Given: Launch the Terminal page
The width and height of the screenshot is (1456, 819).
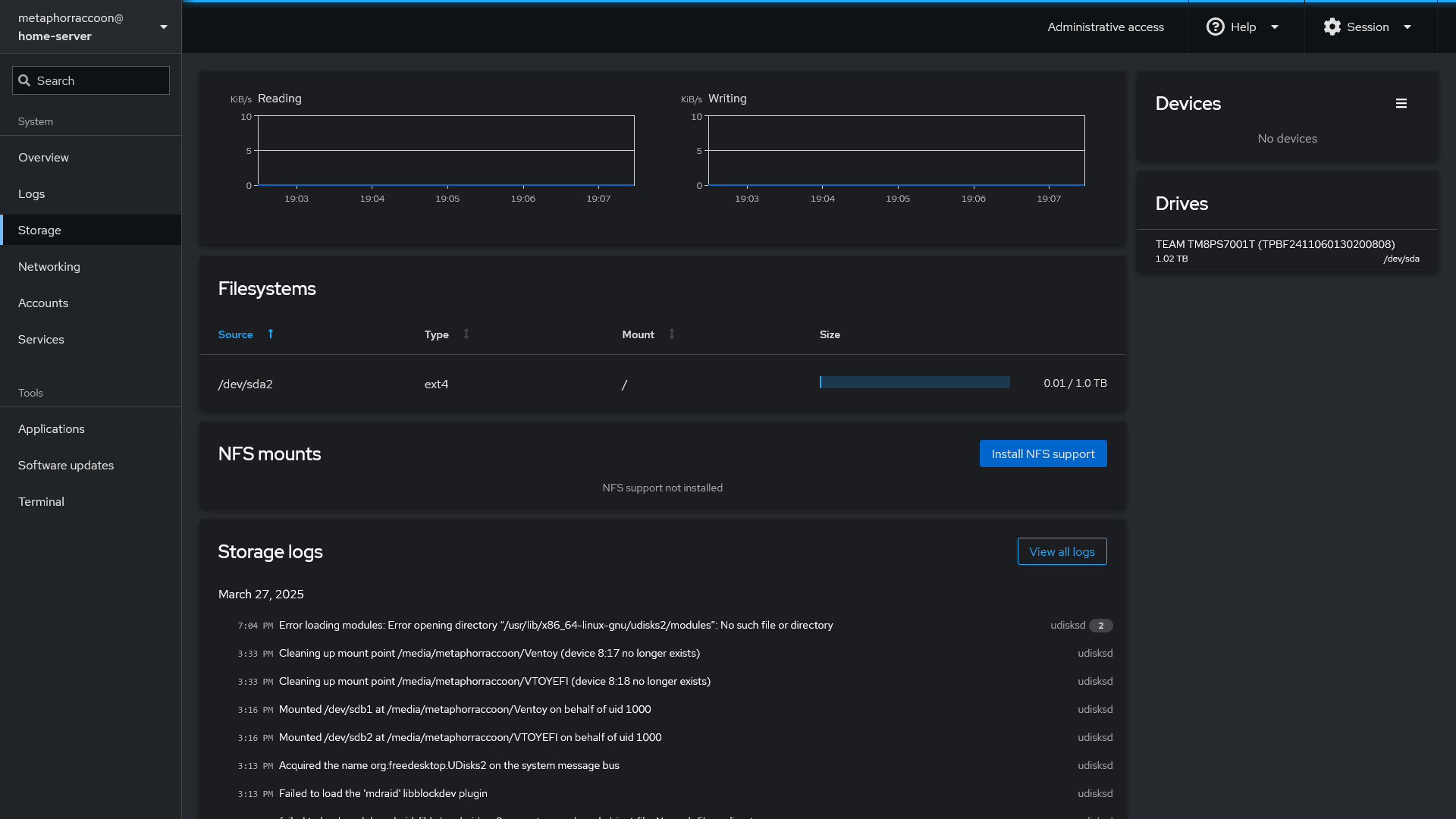Looking at the screenshot, I should pos(91,502).
